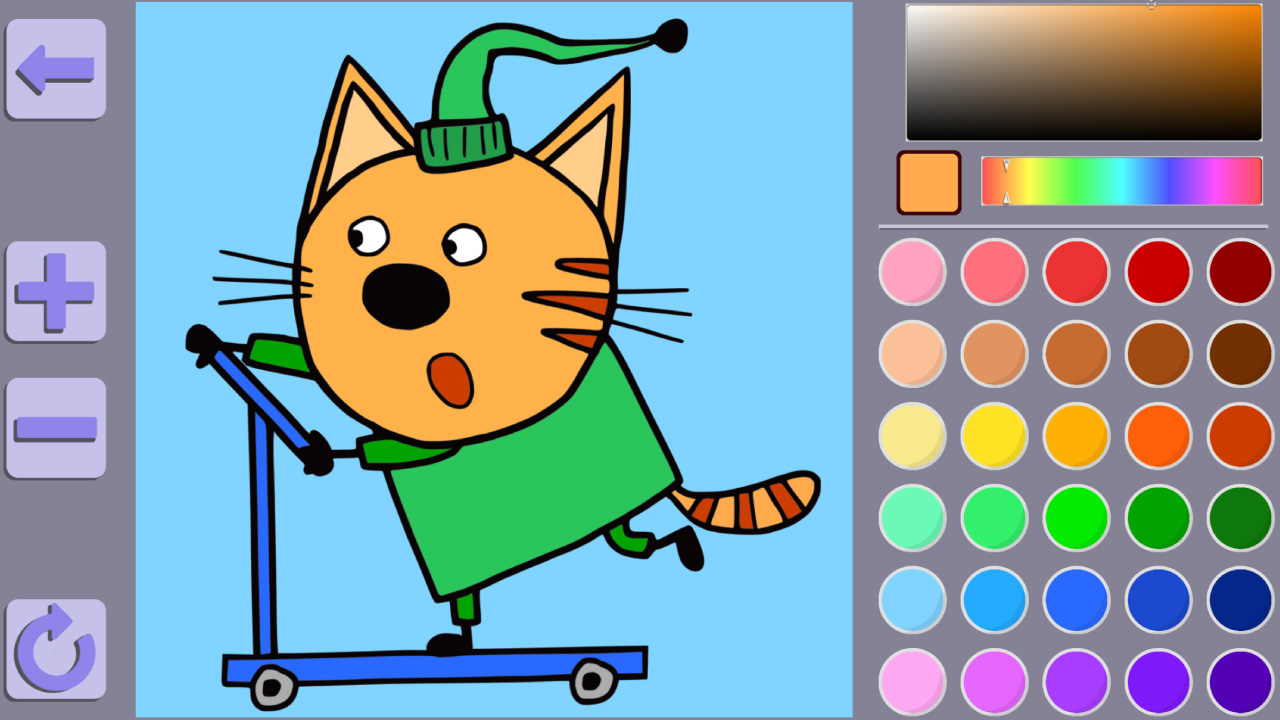Select the light pink swatch

coord(912,271)
